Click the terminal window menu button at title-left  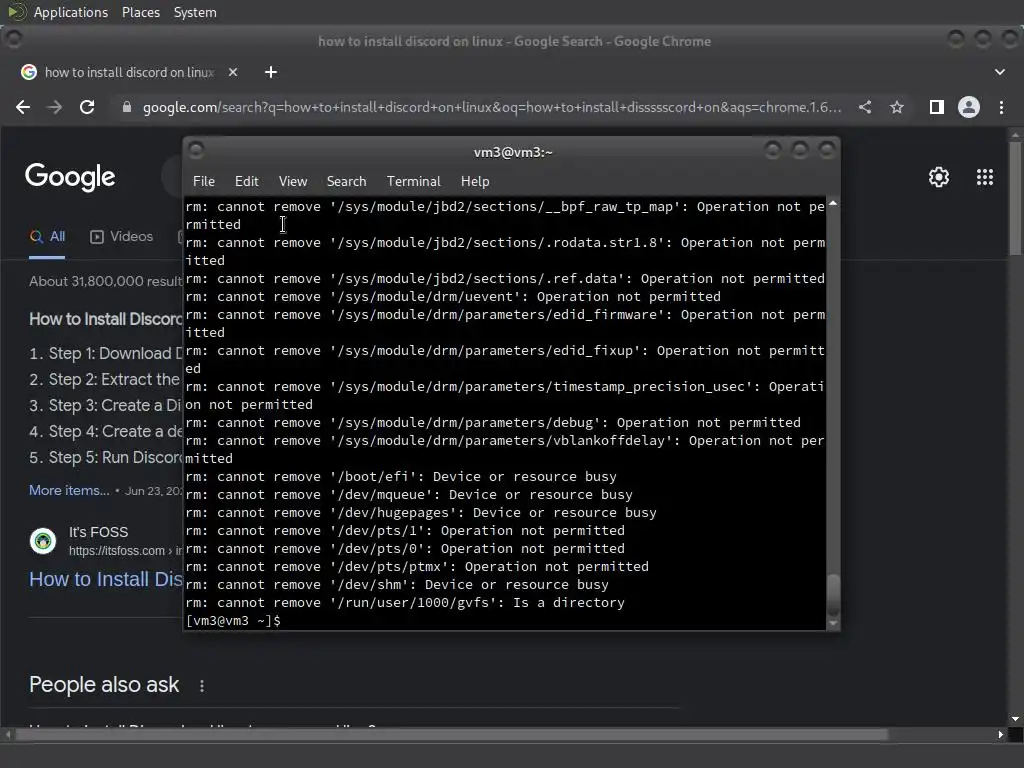click(x=196, y=151)
